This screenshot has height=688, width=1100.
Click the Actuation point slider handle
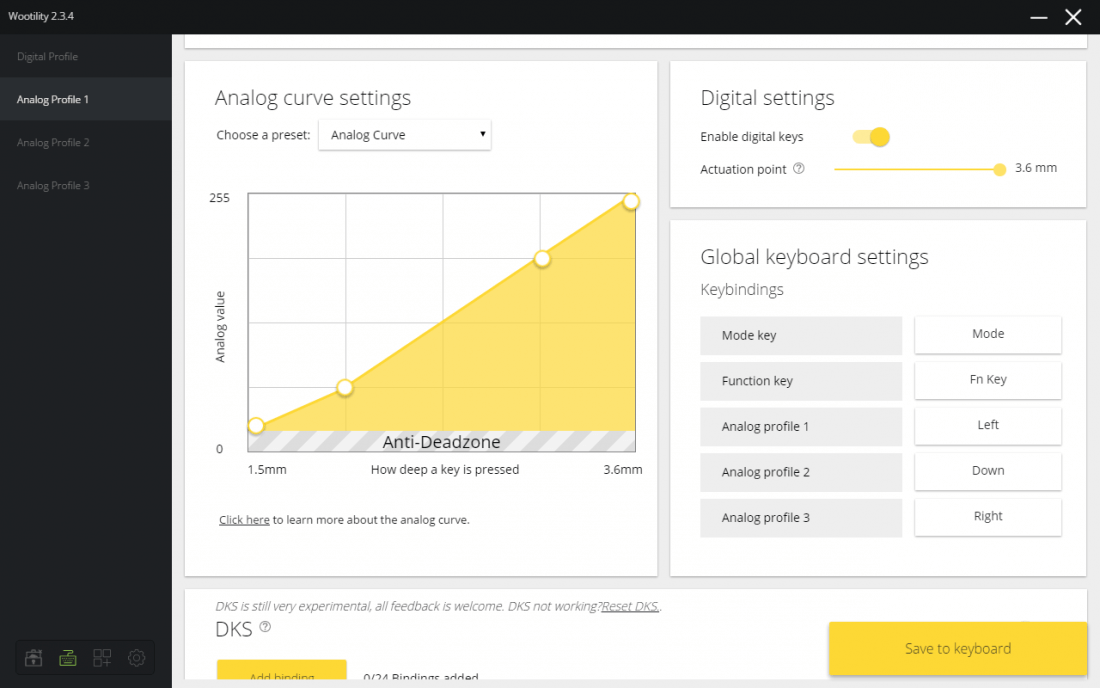(999, 169)
